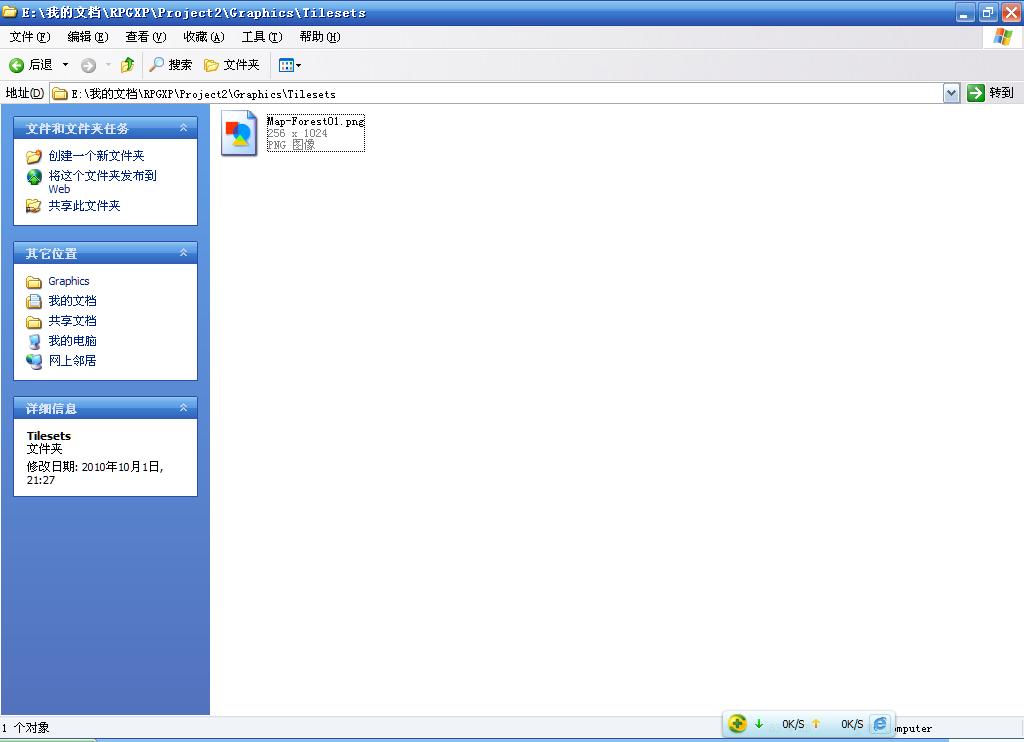The height and width of the screenshot is (742, 1024).
Task: Click the 我的文档 documents icon
Action: [34, 302]
